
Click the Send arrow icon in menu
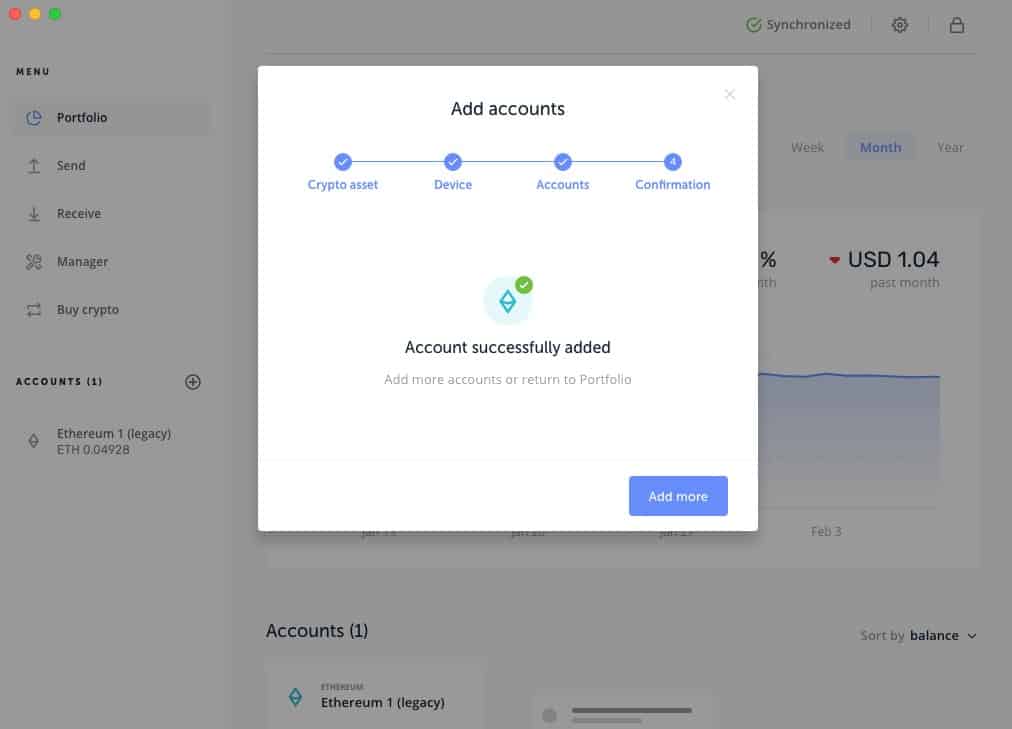click(x=34, y=166)
